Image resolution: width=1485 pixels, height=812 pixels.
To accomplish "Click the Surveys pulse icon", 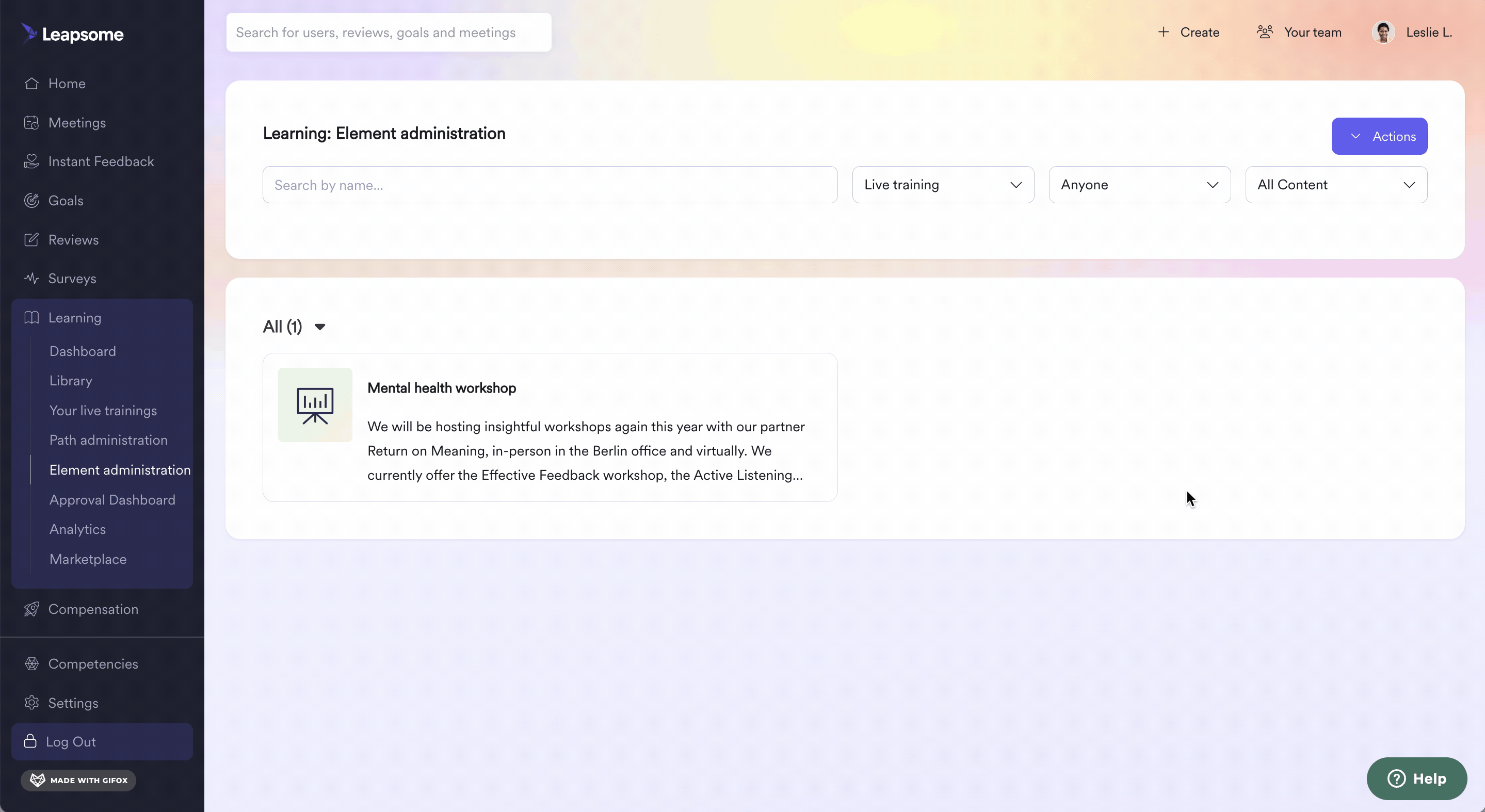I will [31, 279].
